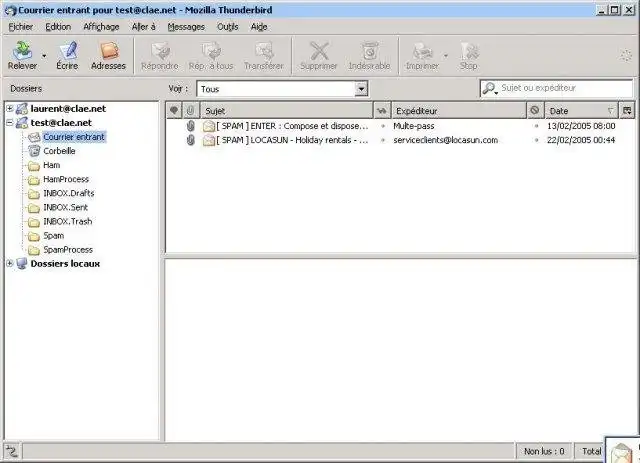Select the Courrier entrant folder
The image size is (640, 463).
tap(74, 137)
